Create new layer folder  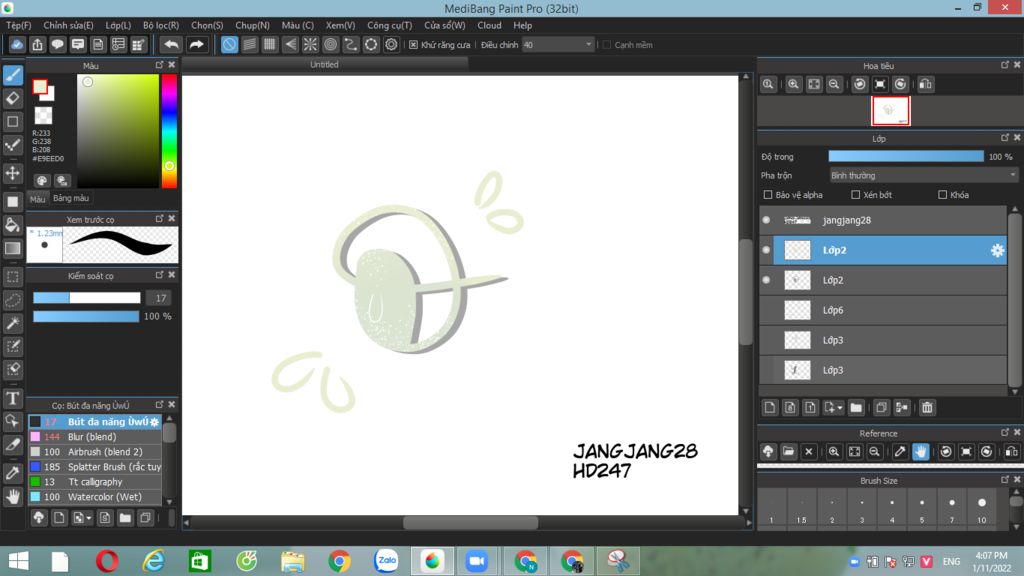(x=856, y=408)
